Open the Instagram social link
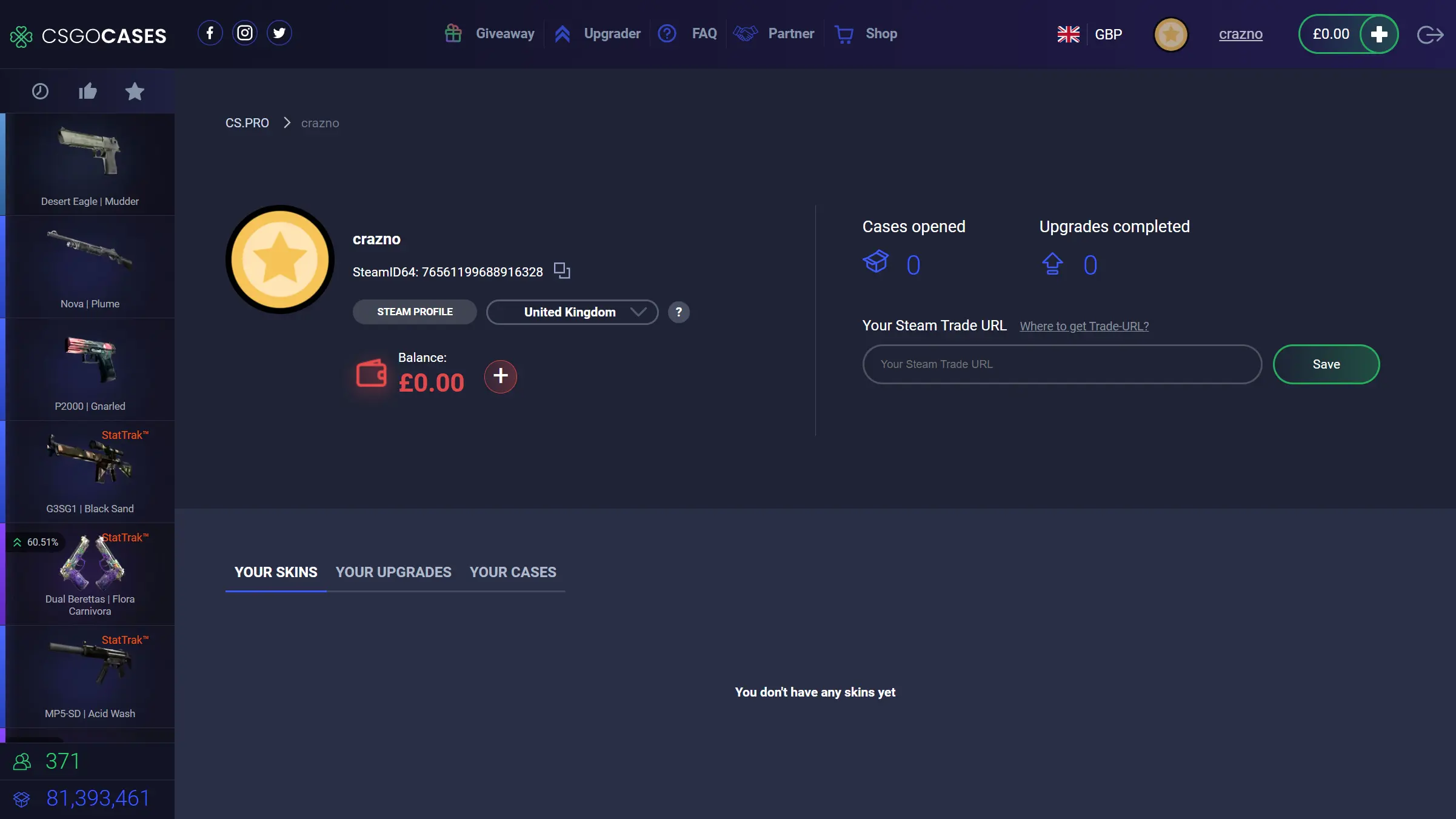Screen dimensions: 1456x819 click(245, 33)
